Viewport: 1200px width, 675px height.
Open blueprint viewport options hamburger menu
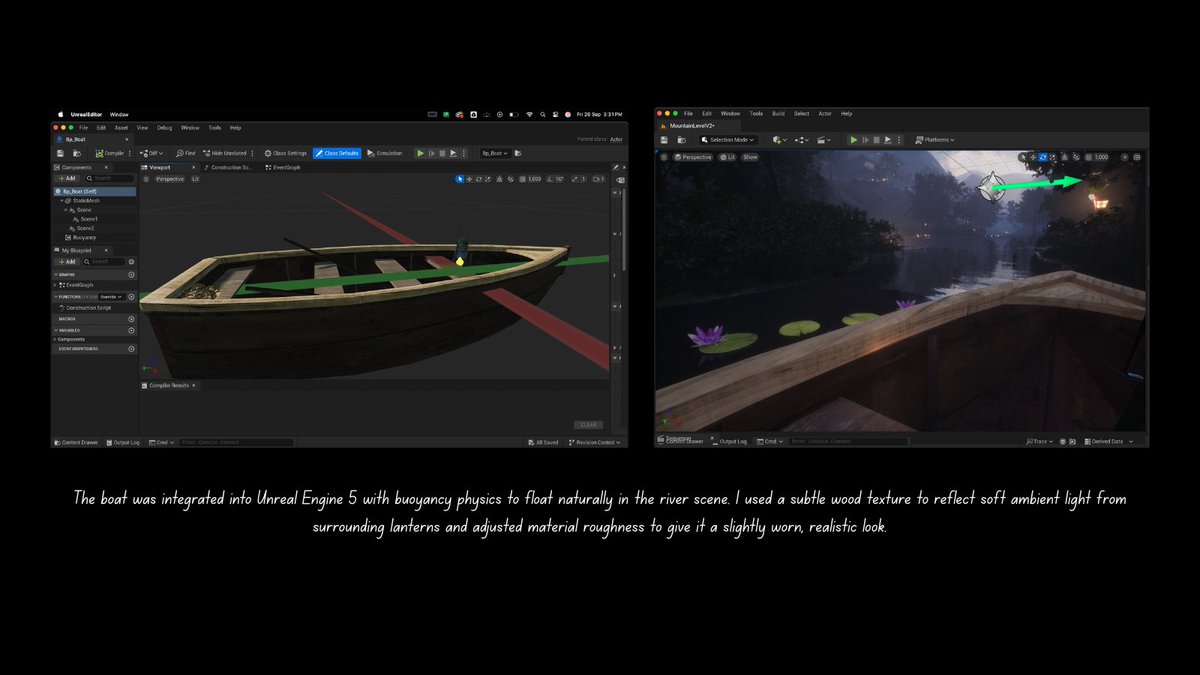pyautogui.click(x=146, y=179)
